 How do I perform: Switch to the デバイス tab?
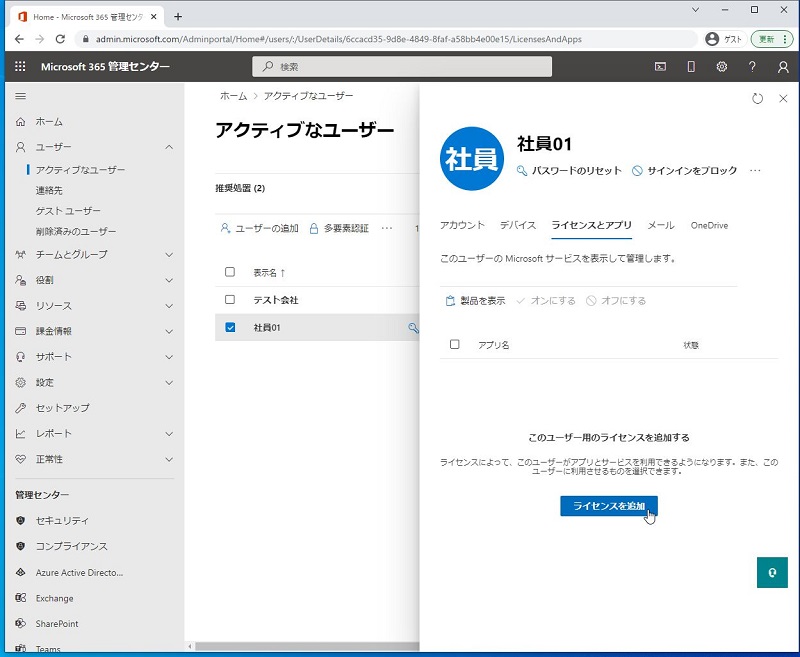518,225
